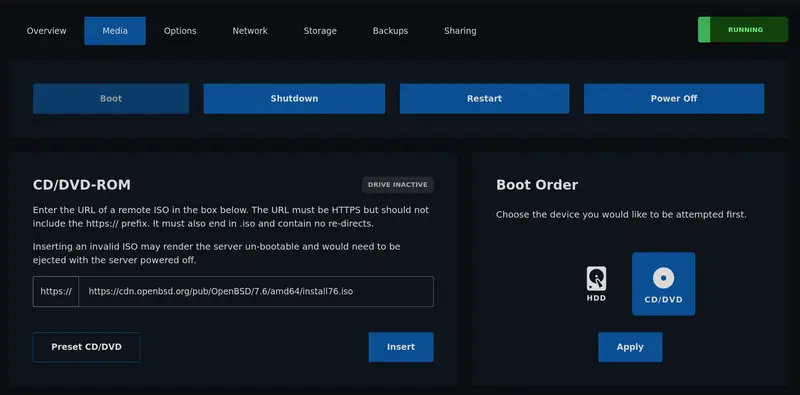
Task: Open the Options tab
Action: (x=180, y=31)
